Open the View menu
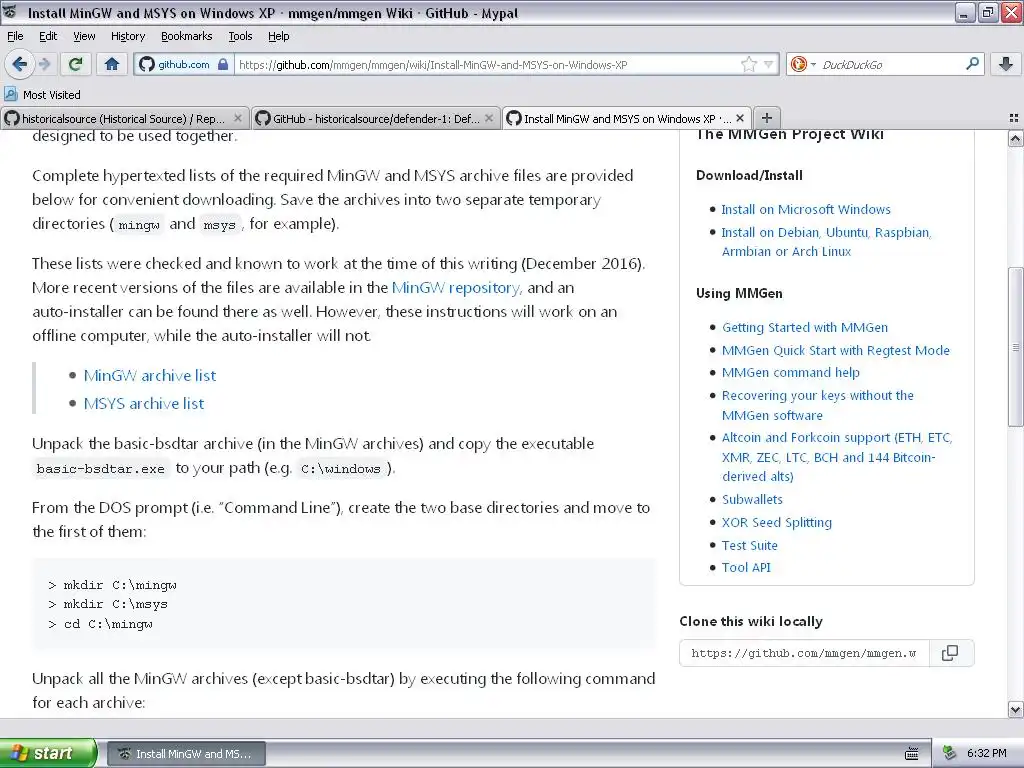The width and height of the screenshot is (1024, 768). pyautogui.click(x=84, y=36)
